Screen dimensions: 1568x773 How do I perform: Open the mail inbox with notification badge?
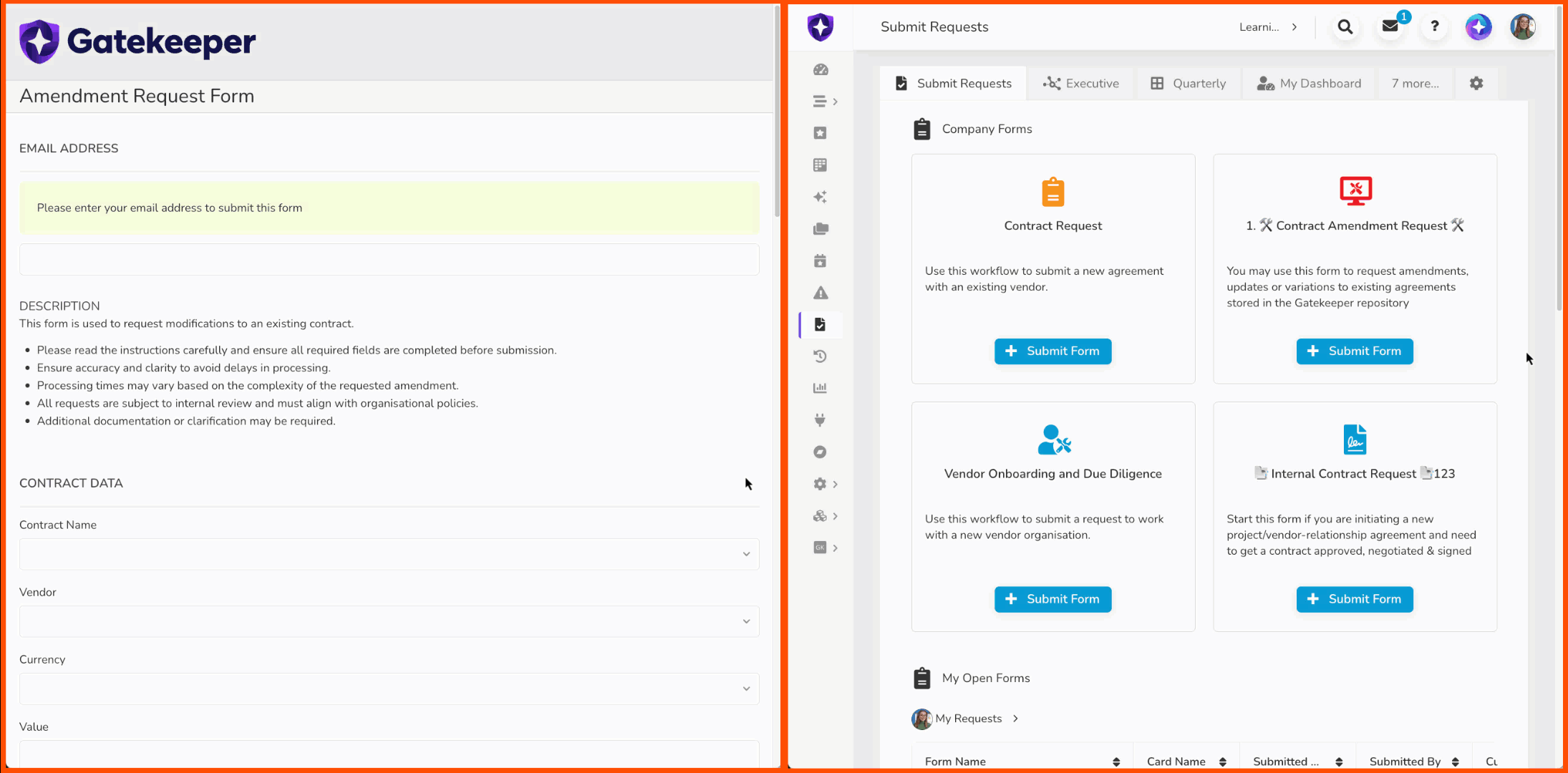[x=1390, y=26]
